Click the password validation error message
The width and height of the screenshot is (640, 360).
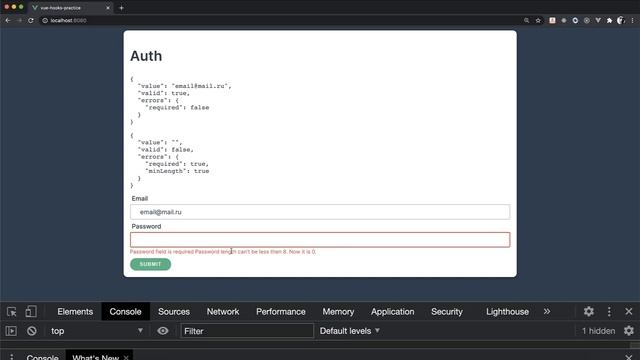pos(223,252)
